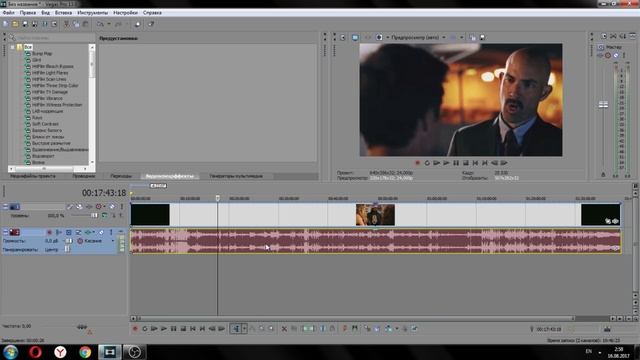640x360 pixels.
Task: Open the Undo history dropdown arrow
Action: click(109, 24)
